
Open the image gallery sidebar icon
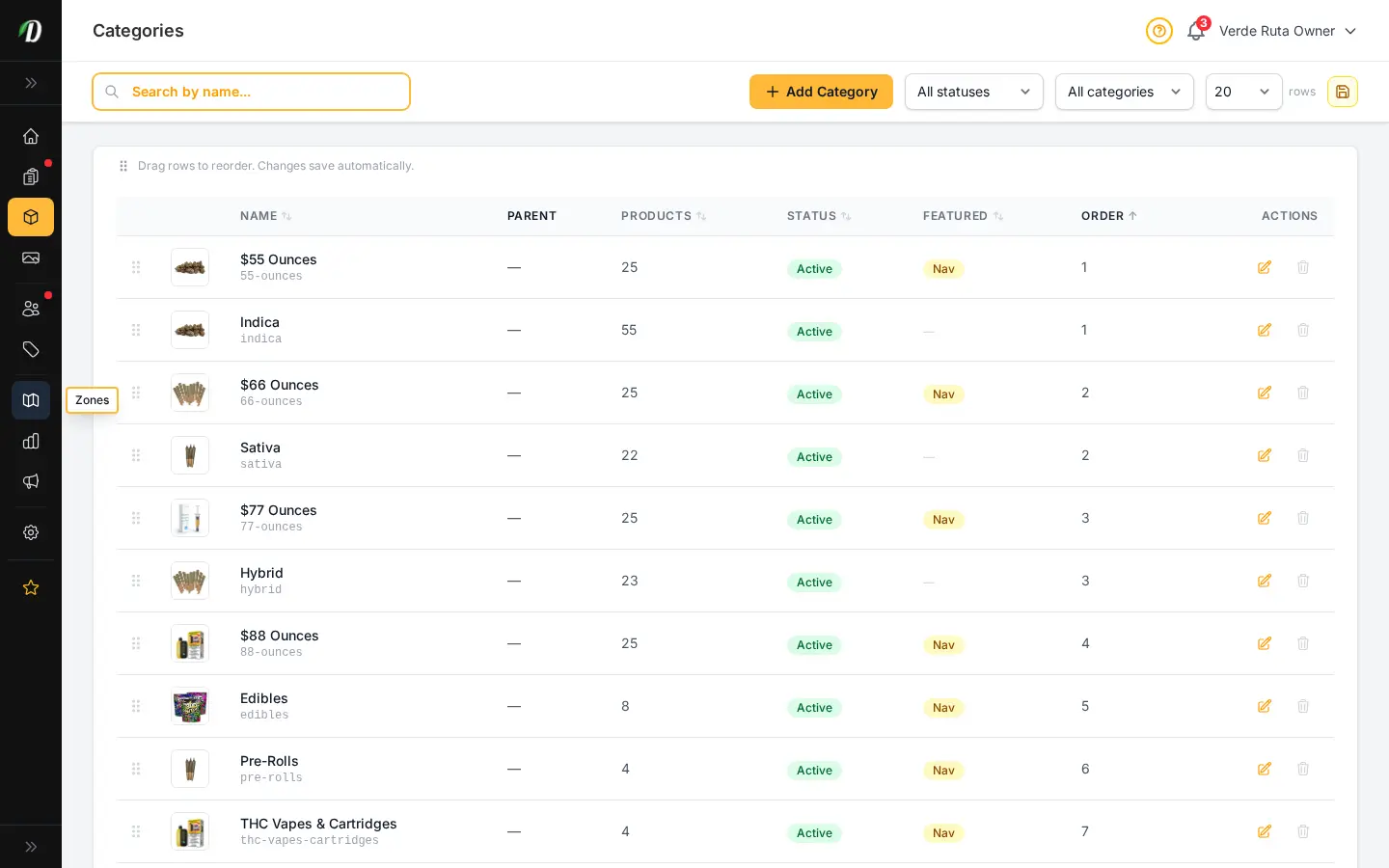click(x=31, y=258)
